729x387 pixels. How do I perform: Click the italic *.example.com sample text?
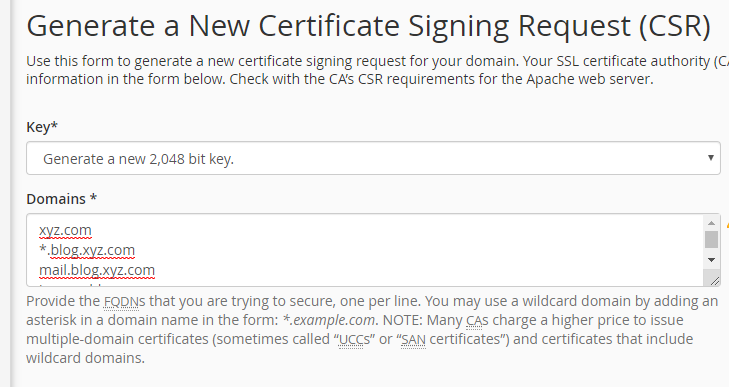point(329,320)
